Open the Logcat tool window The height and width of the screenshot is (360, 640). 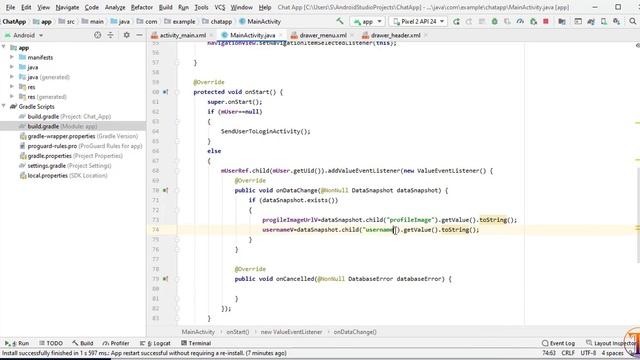click(155, 343)
